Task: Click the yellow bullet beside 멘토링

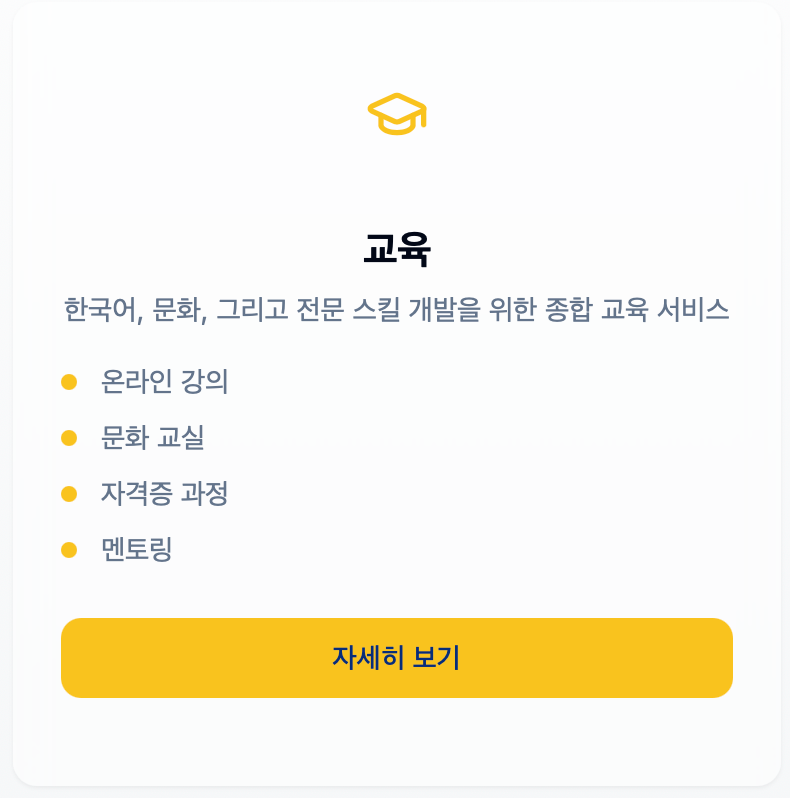Action: [x=69, y=550]
